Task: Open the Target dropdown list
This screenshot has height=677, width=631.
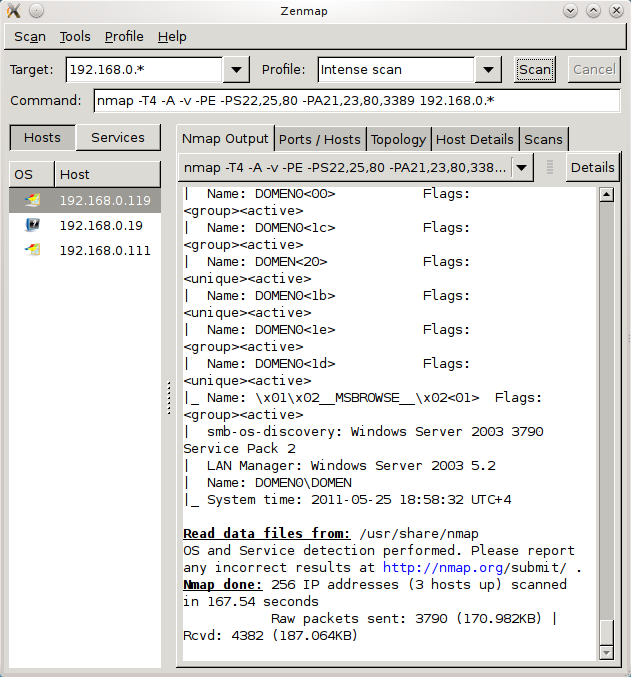Action: coord(236,70)
